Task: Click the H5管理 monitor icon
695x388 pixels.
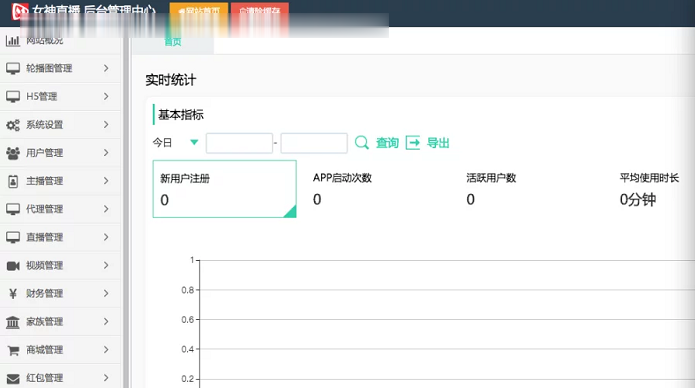Action: (13, 97)
